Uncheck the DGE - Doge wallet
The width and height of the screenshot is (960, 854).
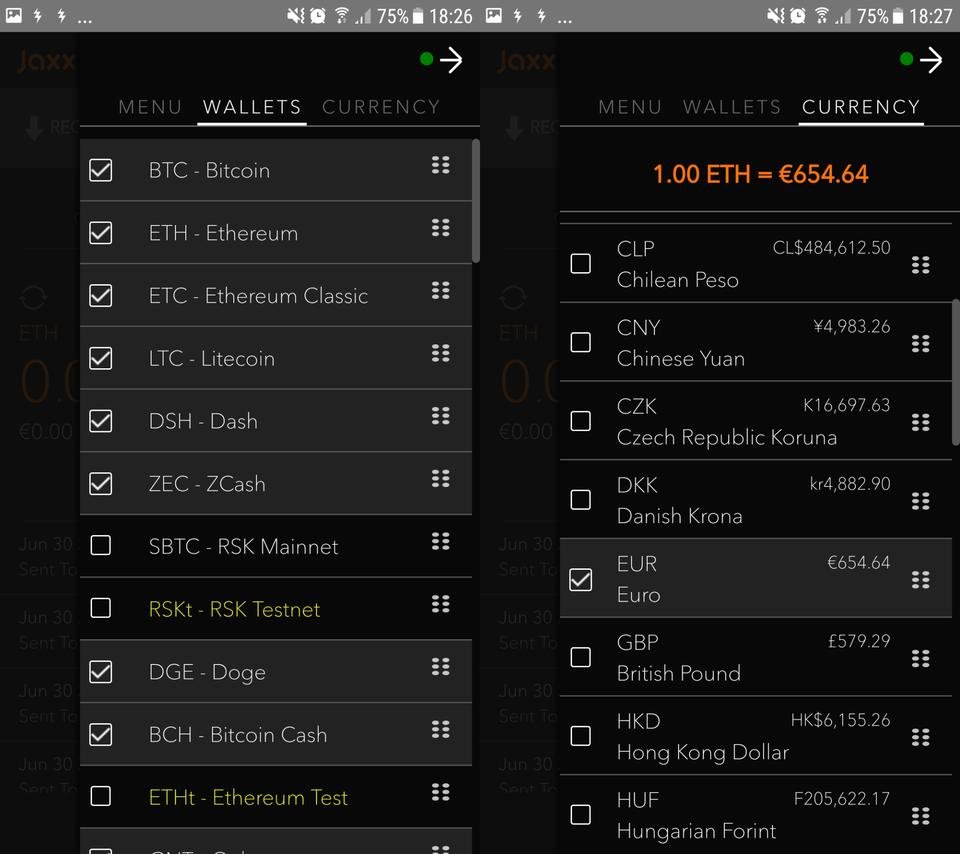click(100, 672)
